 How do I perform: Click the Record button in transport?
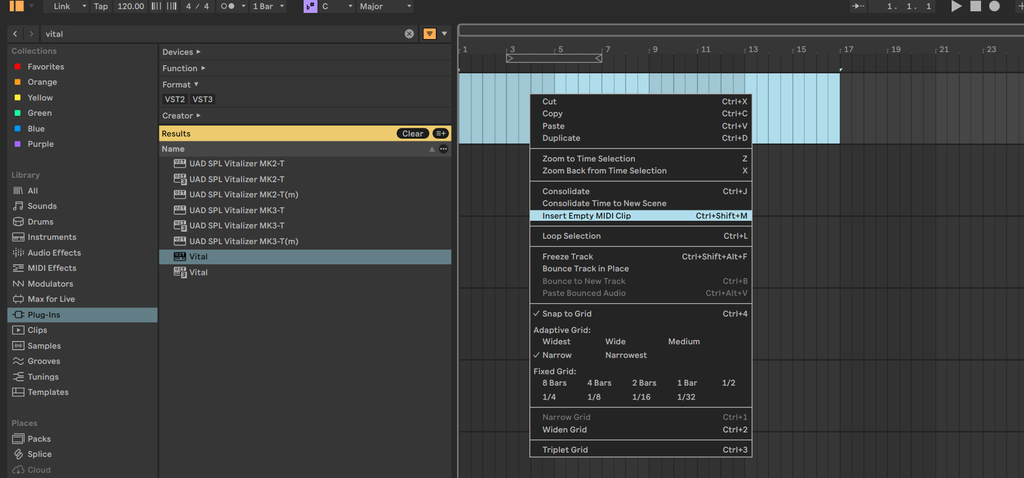coord(994,6)
